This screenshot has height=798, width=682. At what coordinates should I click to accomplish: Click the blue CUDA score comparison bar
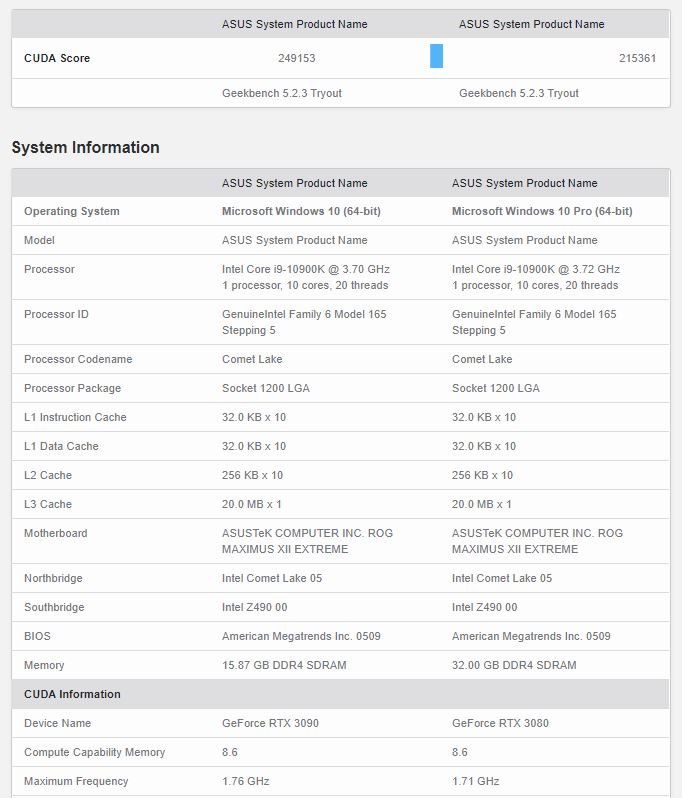pos(436,56)
